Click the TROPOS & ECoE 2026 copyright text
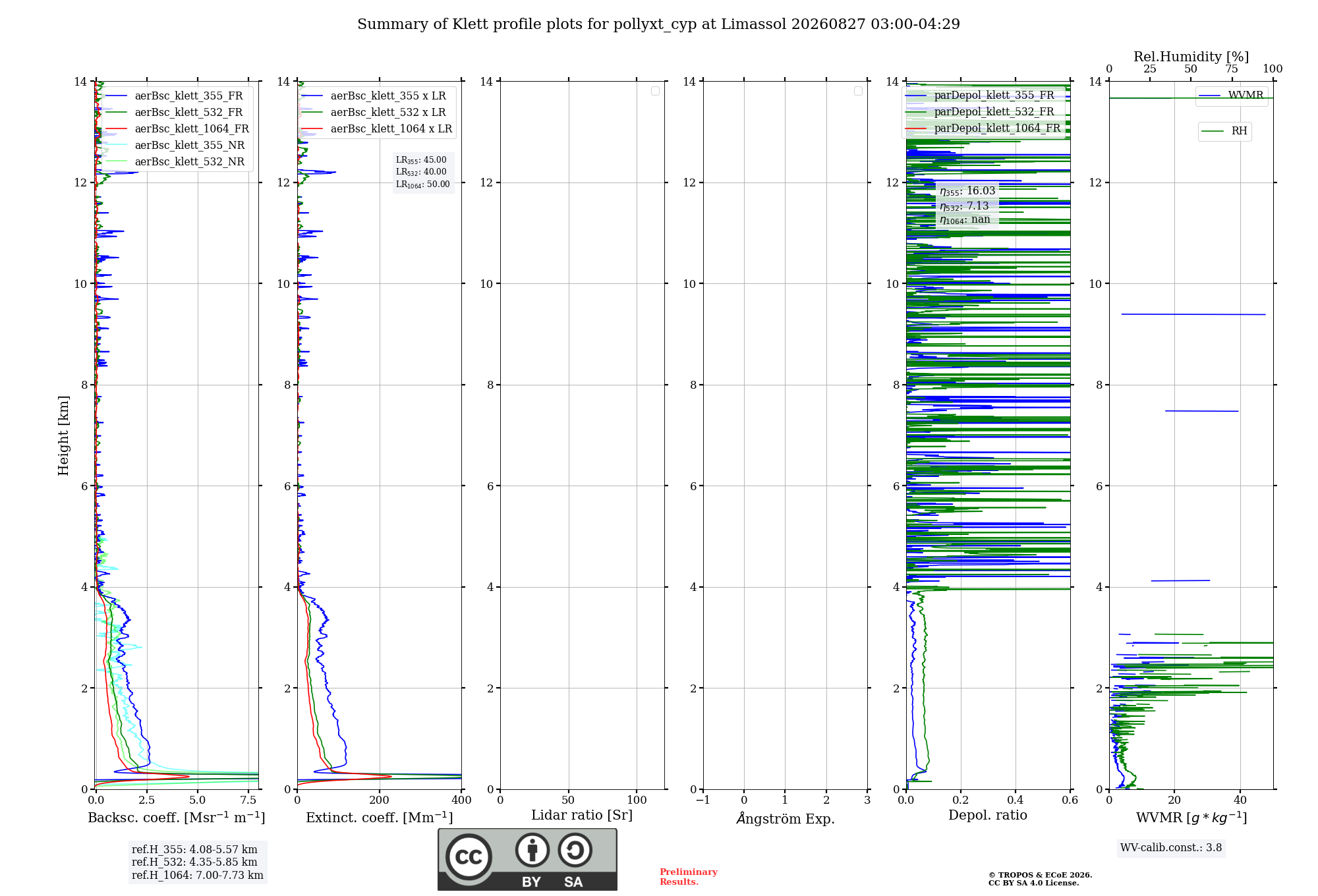 point(1041,875)
